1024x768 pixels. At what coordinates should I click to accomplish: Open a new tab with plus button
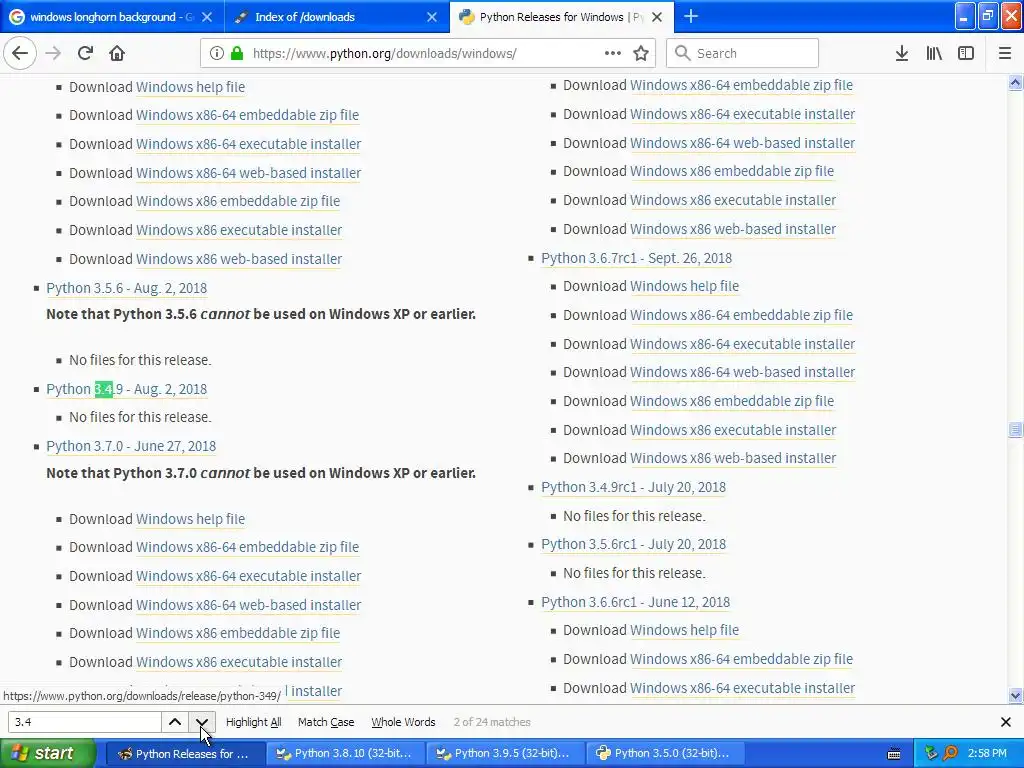(x=691, y=16)
